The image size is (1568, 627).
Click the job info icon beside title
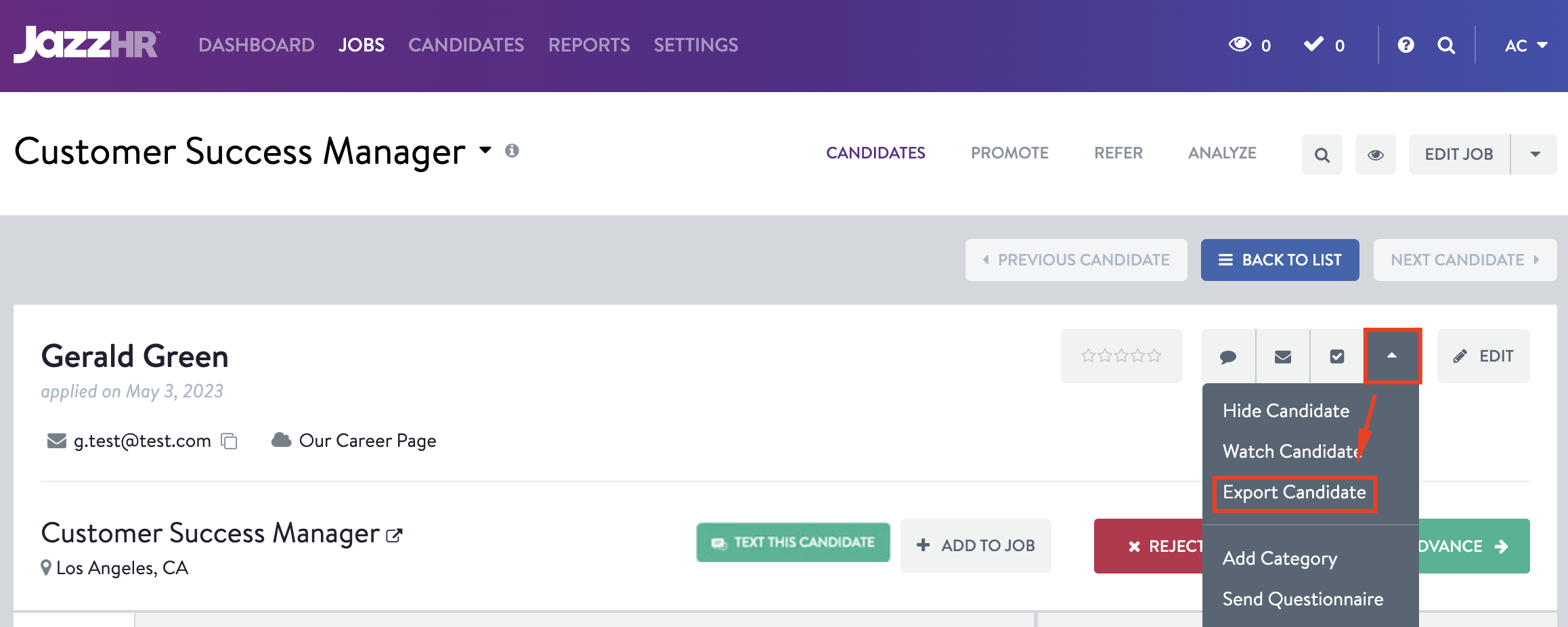click(x=512, y=150)
